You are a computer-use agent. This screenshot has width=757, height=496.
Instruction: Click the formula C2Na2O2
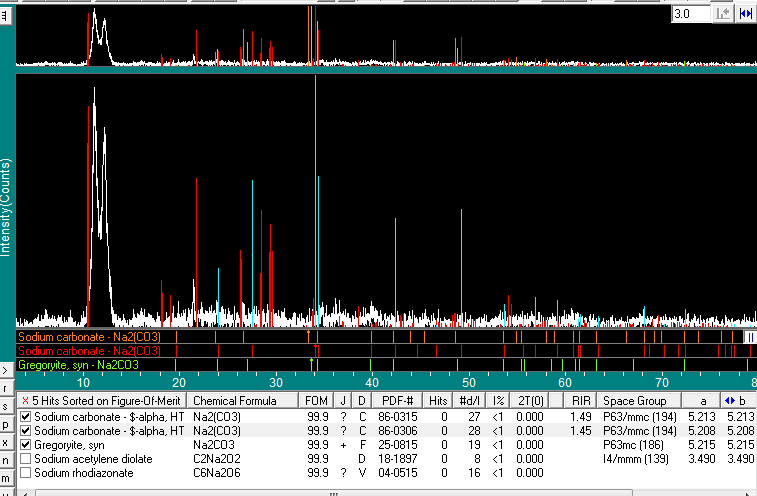point(216,459)
